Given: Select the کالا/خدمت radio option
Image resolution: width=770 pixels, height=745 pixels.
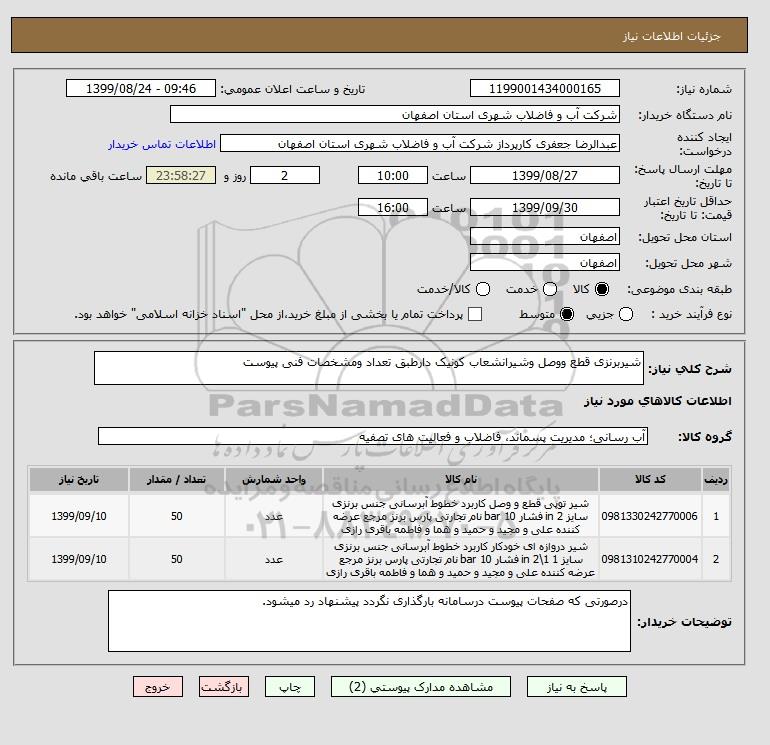Looking at the screenshot, I should [483, 289].
